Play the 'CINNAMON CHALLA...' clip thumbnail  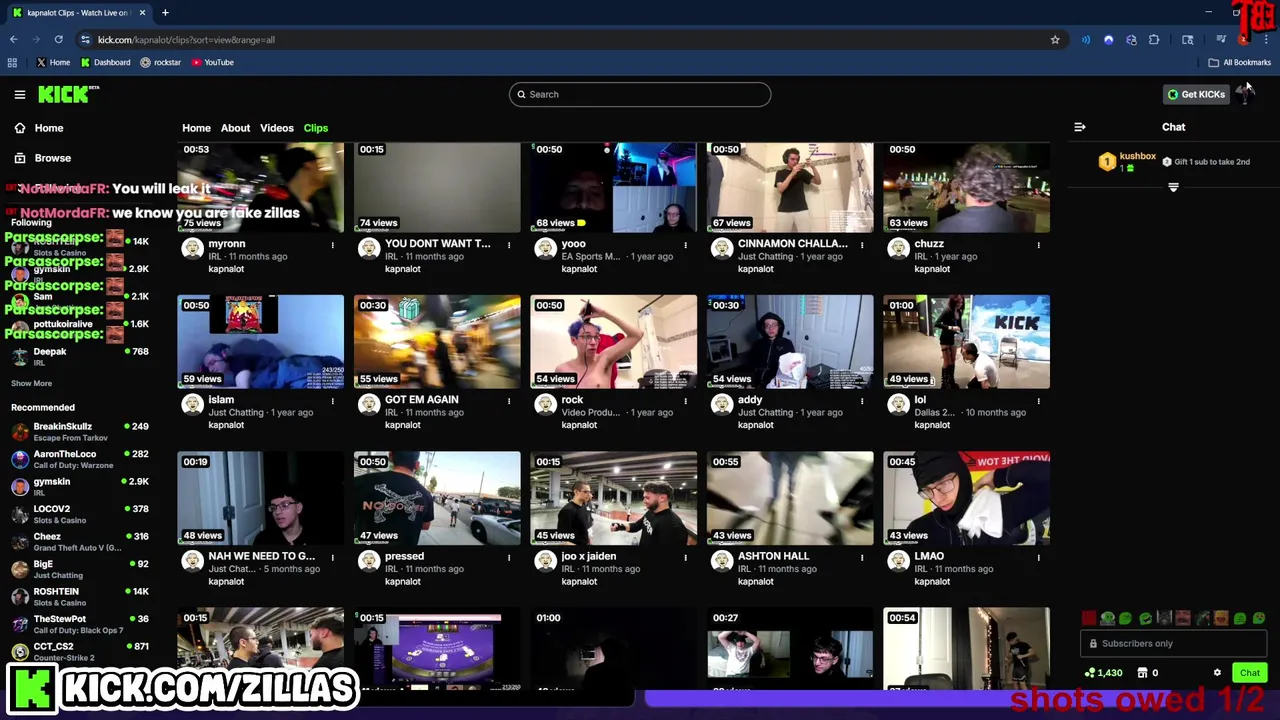pyautogui.click(x=790, y=187)
